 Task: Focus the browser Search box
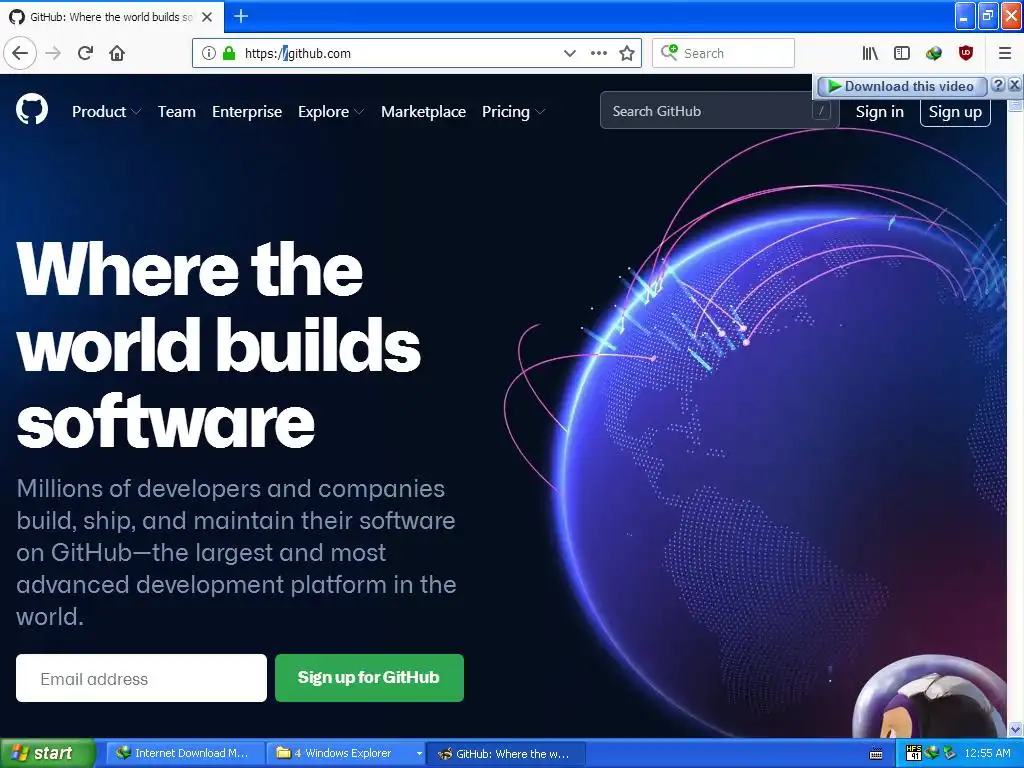click(723, 53)
